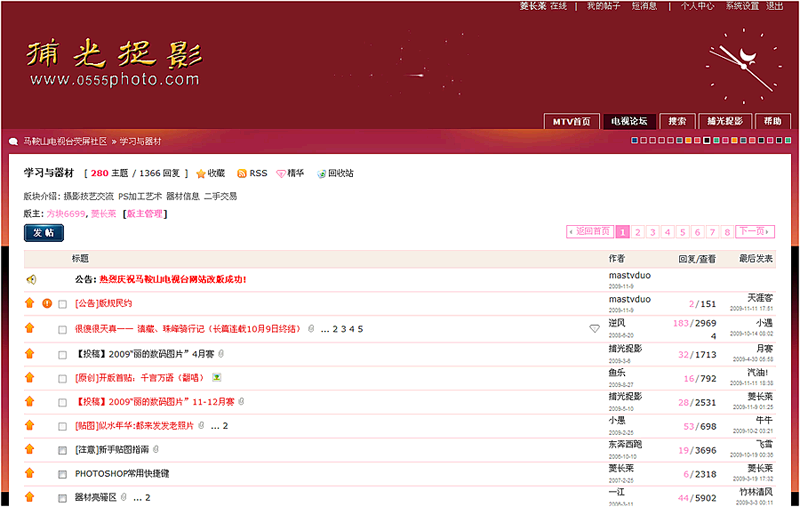Open the 回收站 recycle bin icon
This screenshot has width=800, height=507.
[322, 174]
